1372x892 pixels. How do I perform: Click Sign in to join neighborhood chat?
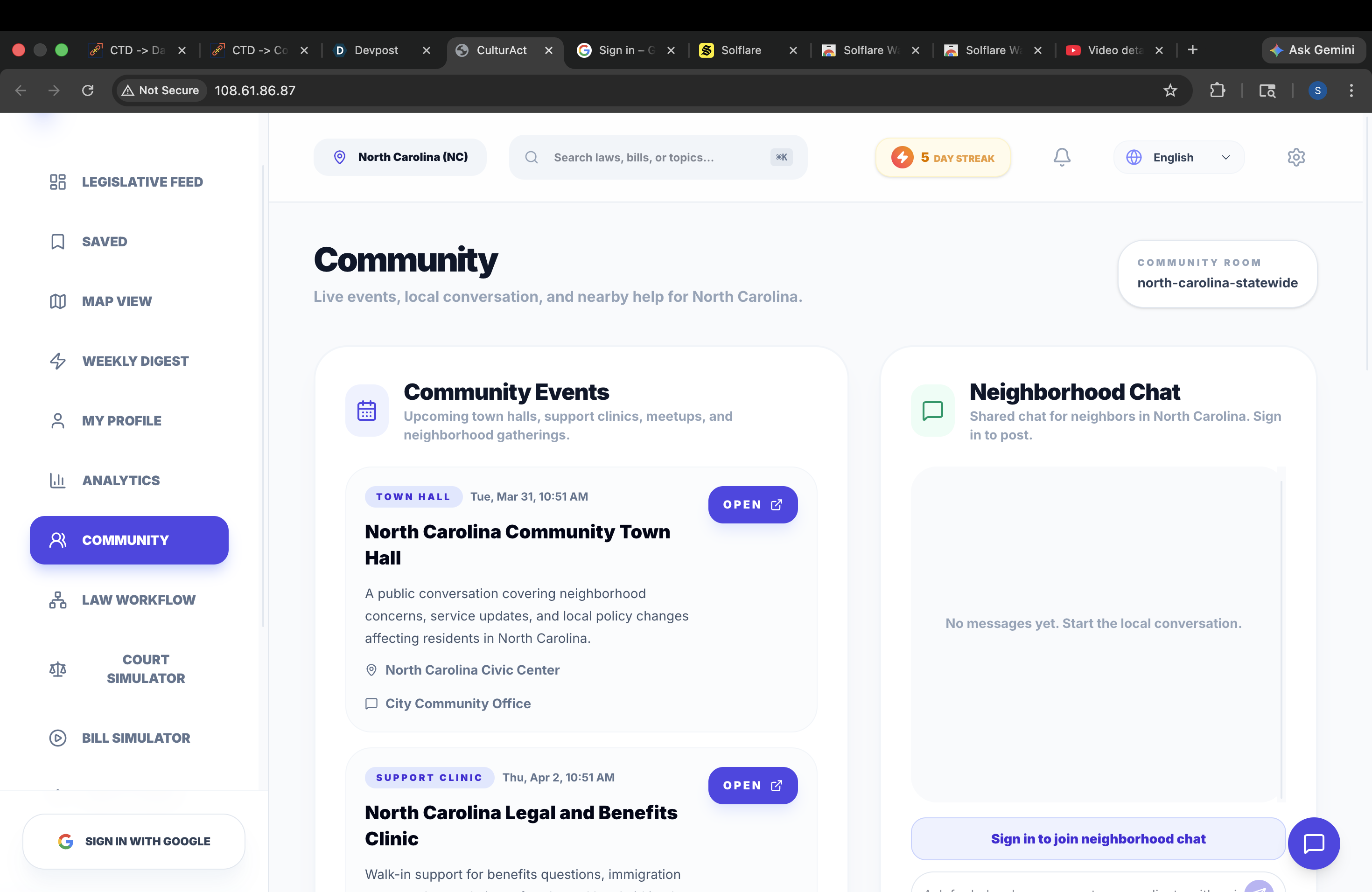point(1098,838)
